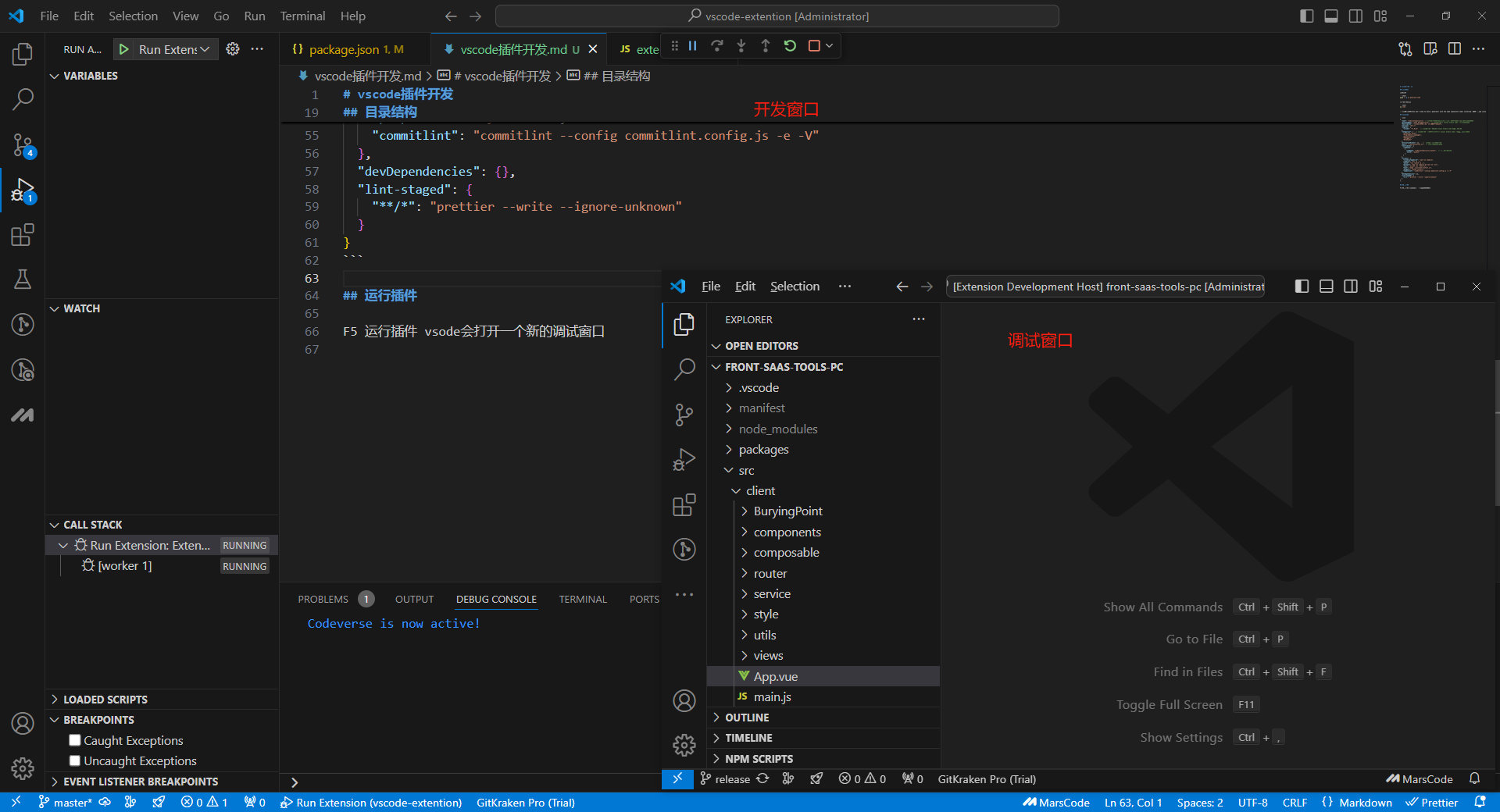Open Manage gear in main activity bar
This screenshot has height=812, width=1500.
click(x=23, y=769)
